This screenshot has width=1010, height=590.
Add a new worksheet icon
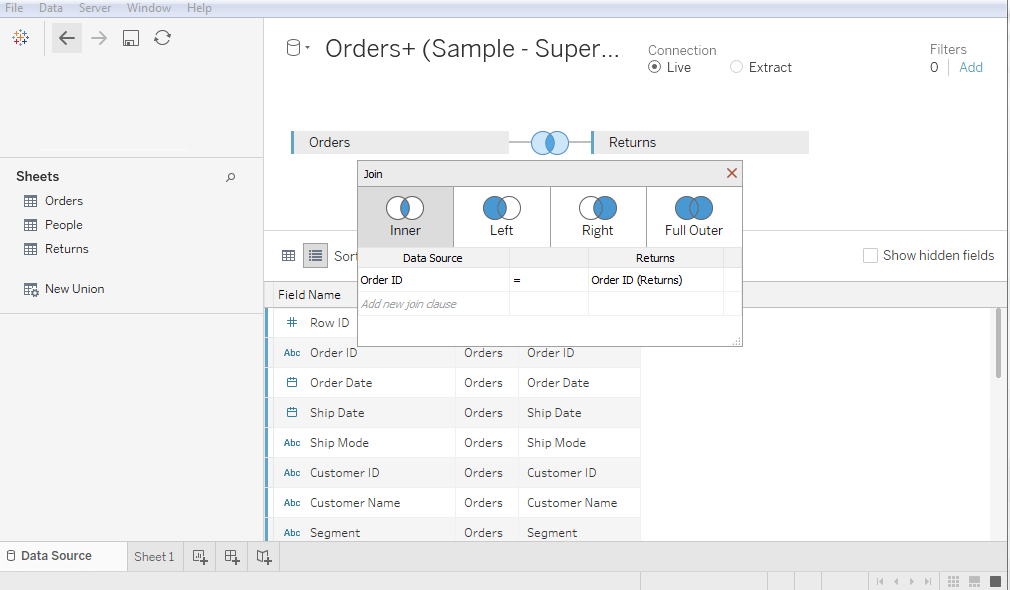pos(200,557)
